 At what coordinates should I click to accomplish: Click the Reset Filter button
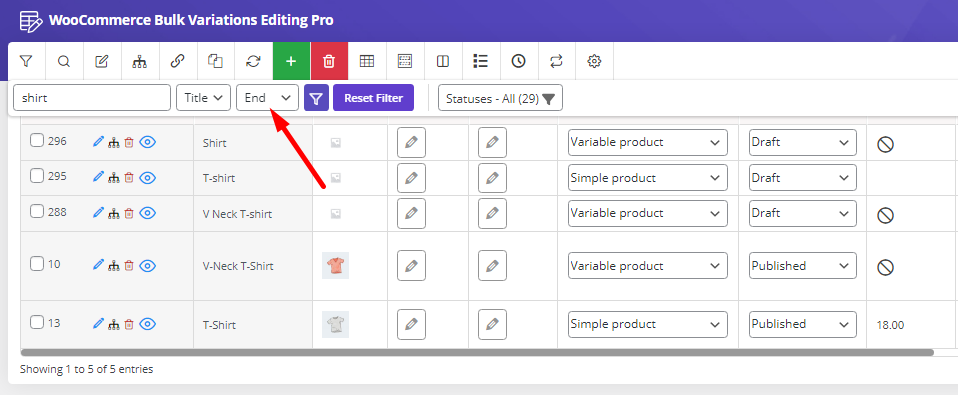tap(373, 98)
